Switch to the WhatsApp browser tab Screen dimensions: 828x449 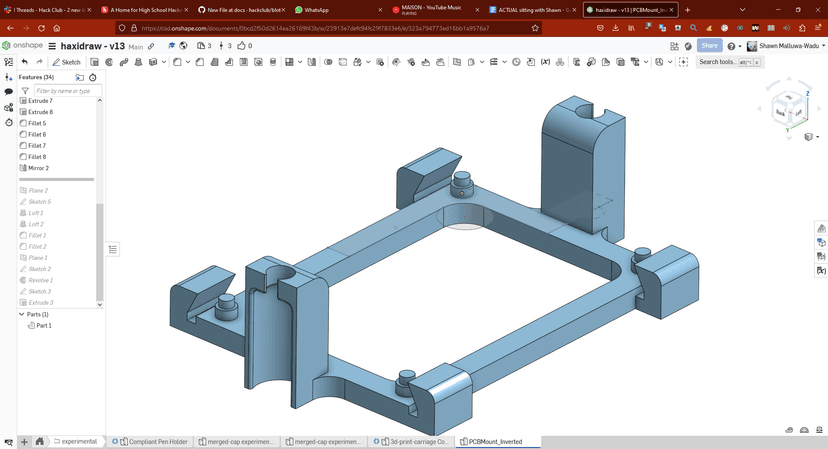[317, 10]
